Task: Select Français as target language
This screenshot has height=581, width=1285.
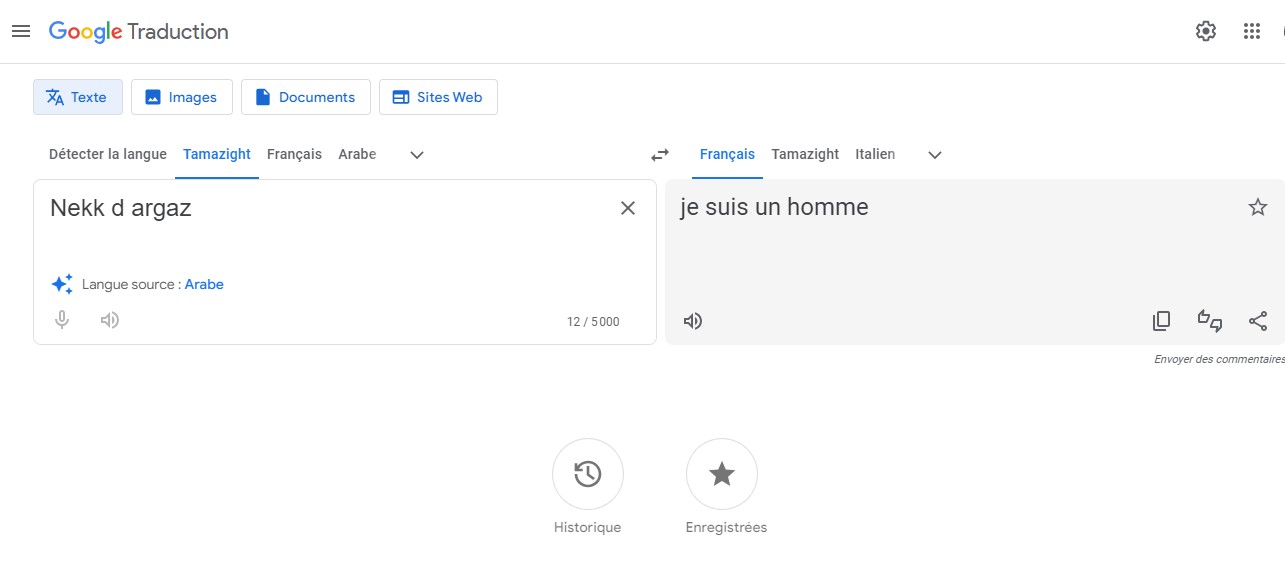Action: [727, 154]
